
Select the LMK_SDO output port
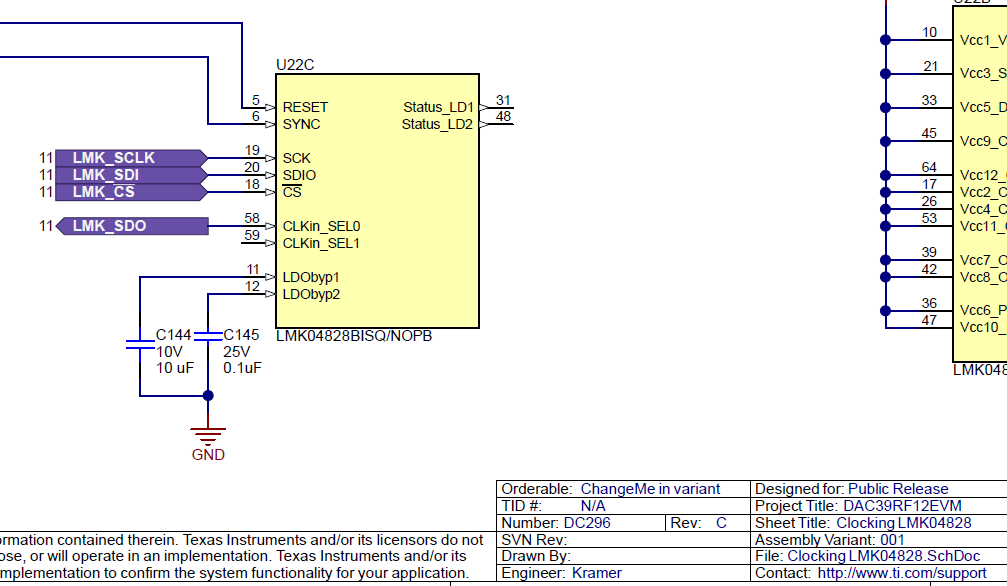pyautogui.click(x=133, y=226)
